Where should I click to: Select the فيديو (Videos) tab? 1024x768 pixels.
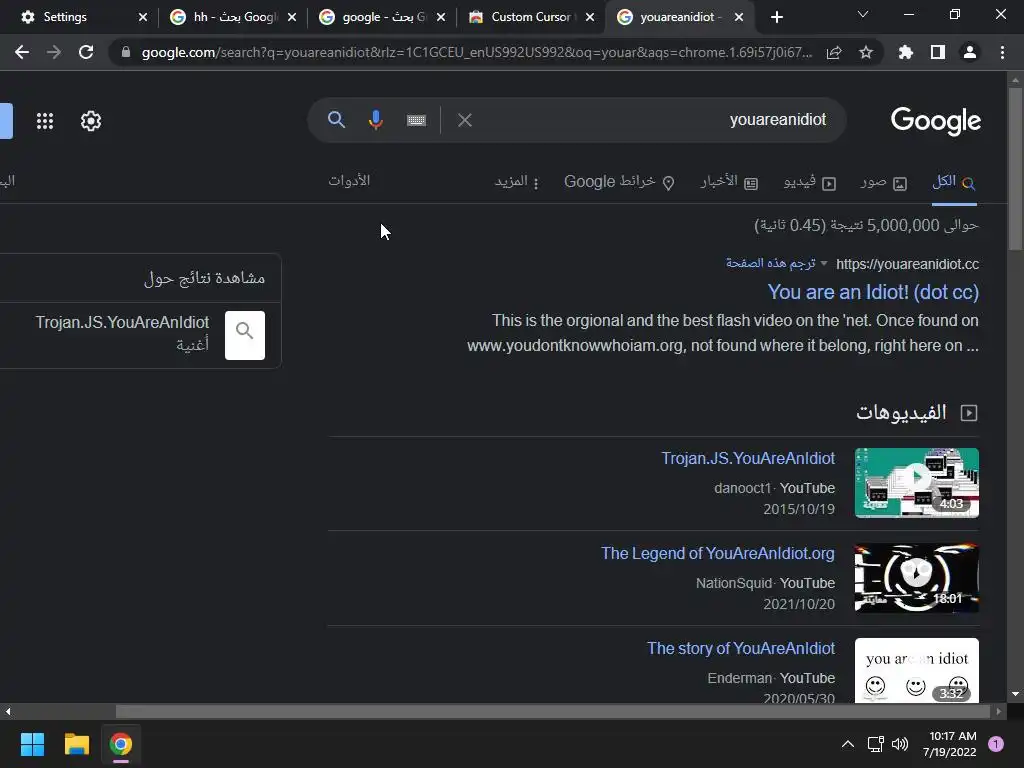point(810,182)
